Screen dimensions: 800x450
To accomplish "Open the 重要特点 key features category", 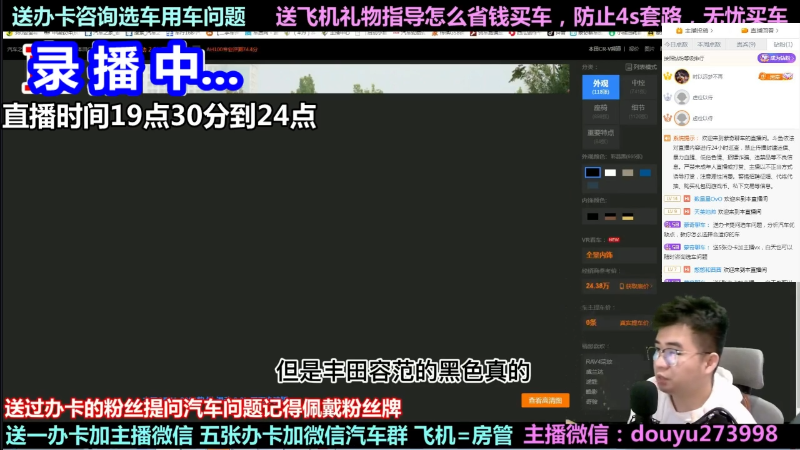I will point(601,136).
